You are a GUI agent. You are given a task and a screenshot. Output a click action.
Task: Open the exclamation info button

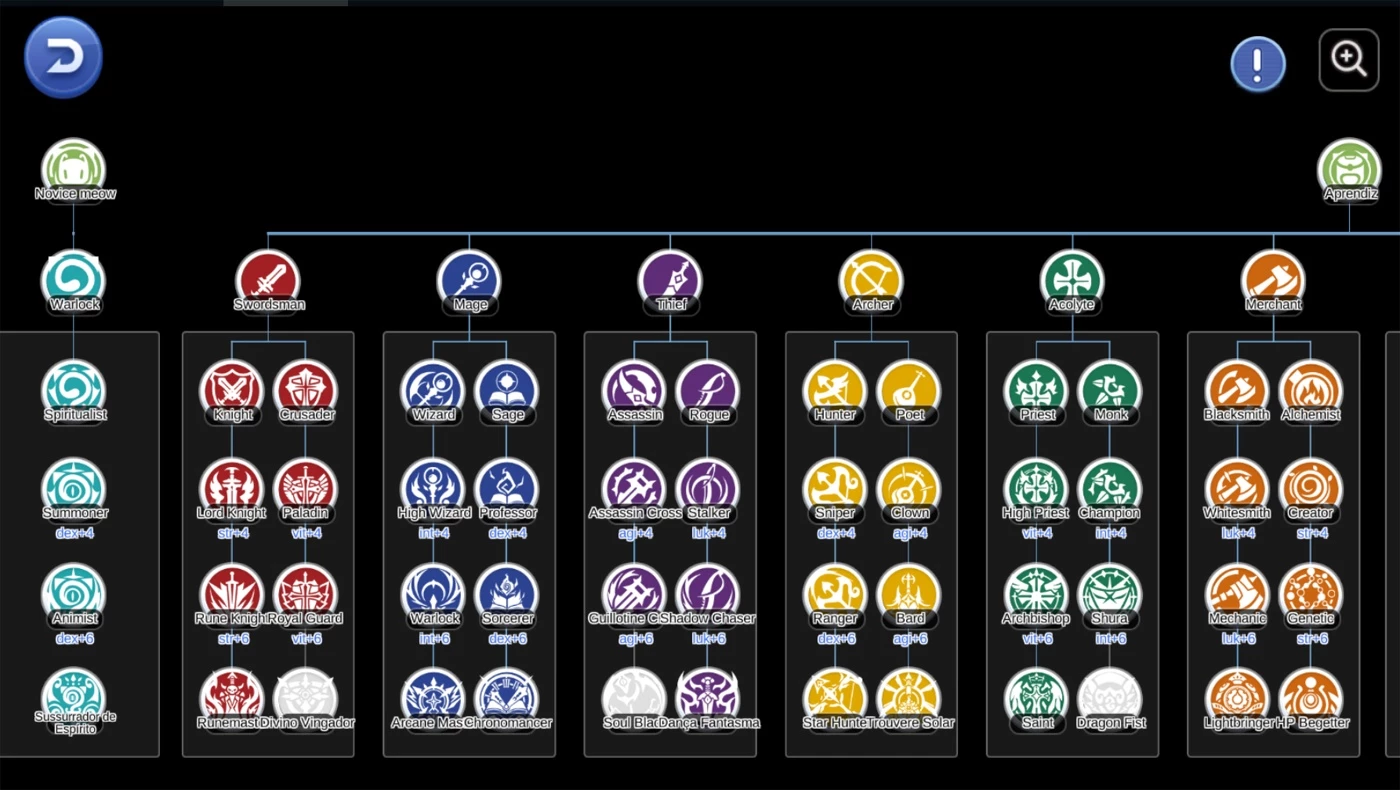click(x=1258, y=64)
